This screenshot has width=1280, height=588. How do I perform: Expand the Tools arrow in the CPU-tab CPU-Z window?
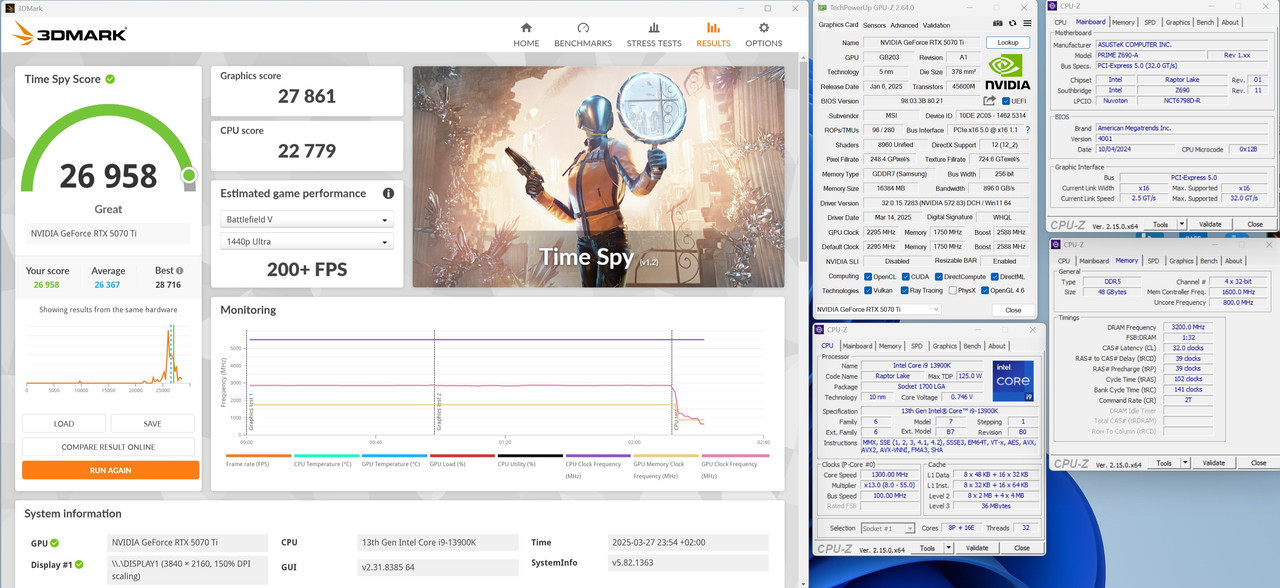pos(947,548)
